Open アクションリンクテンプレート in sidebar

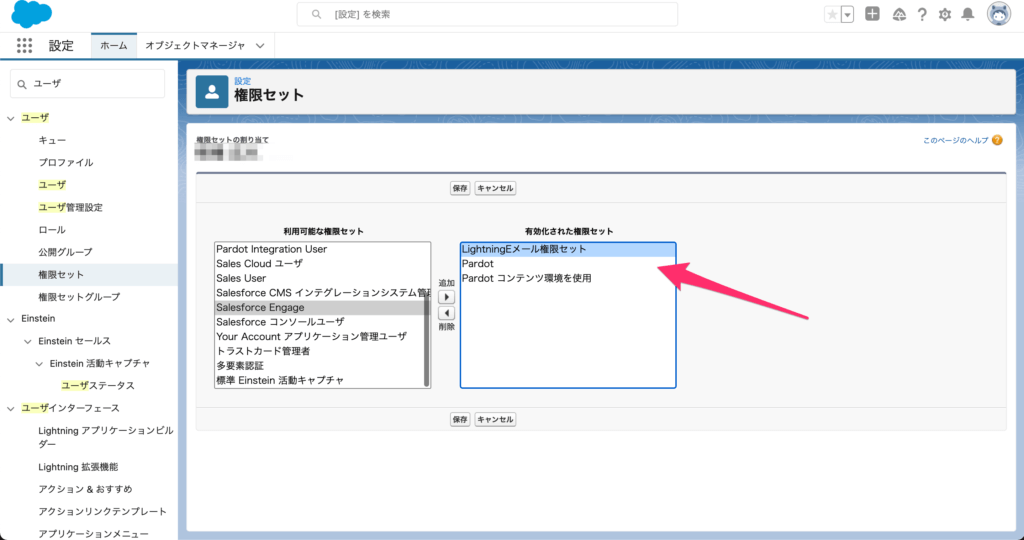click(103, 511)
